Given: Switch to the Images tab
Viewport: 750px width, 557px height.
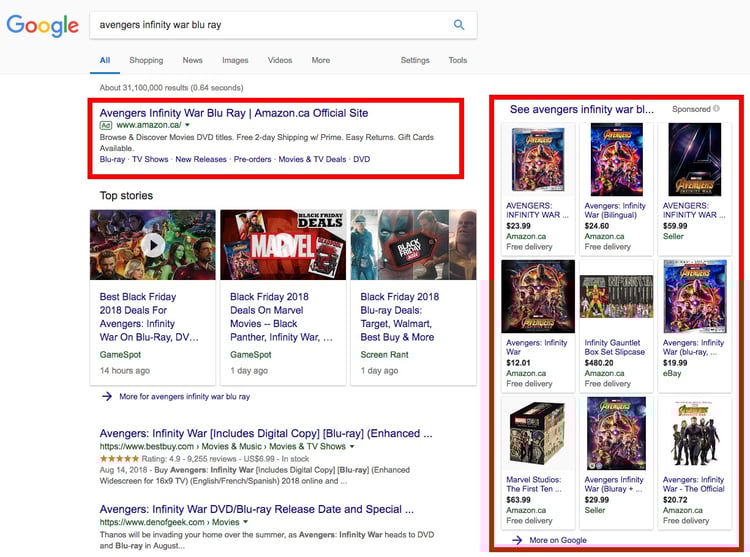Looking at the screenshot, I should [235, 60].
